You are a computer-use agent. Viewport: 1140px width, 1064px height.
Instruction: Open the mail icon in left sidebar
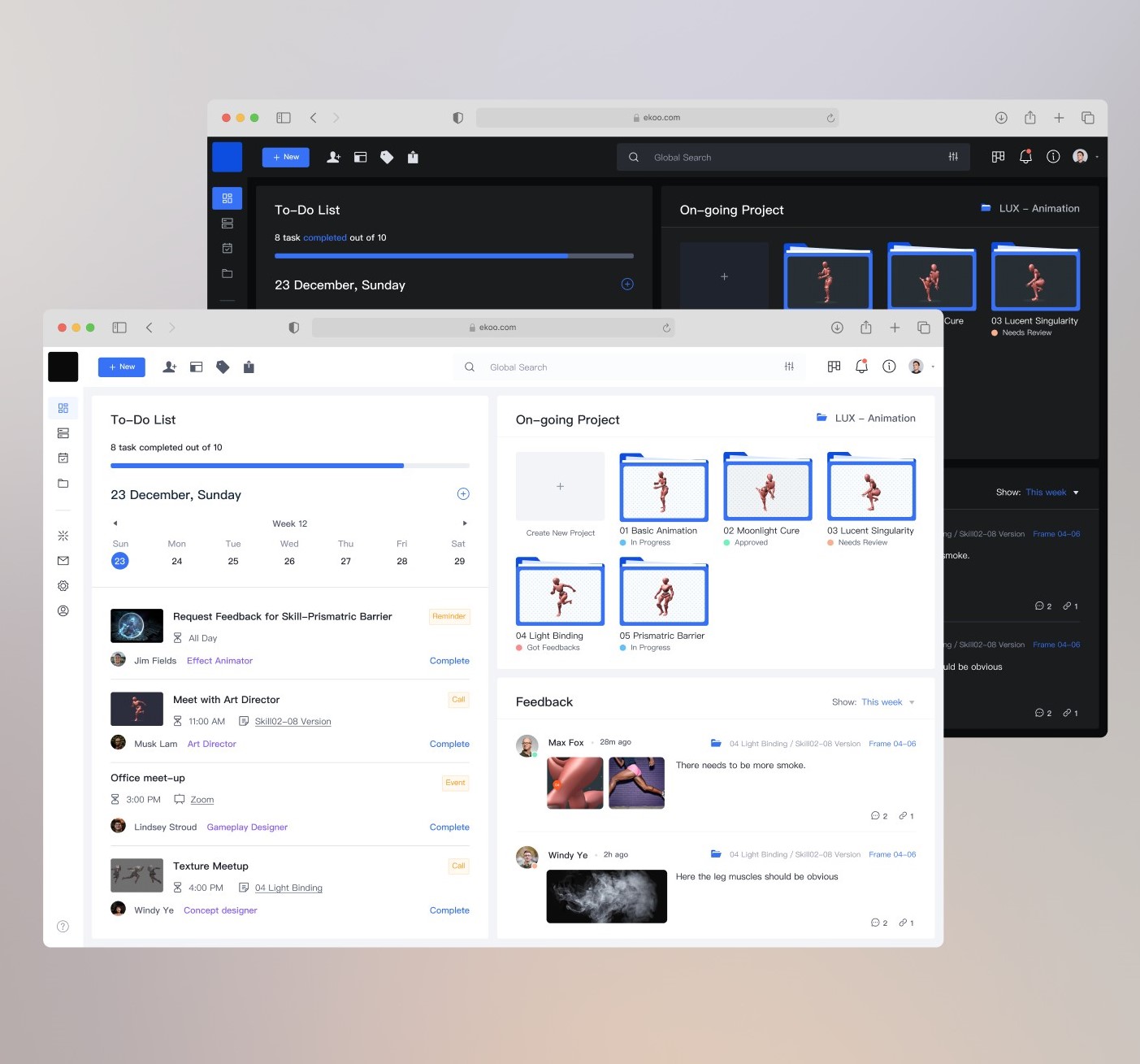click(x=63, y=561)
